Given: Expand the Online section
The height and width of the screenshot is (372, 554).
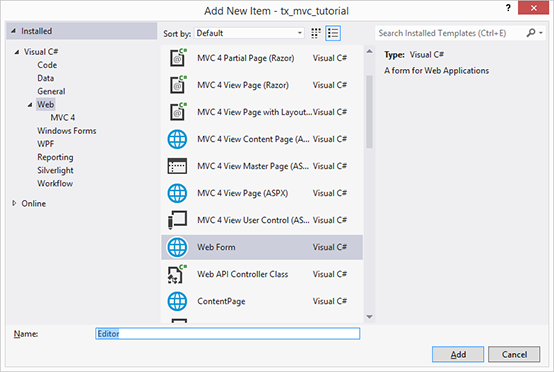Looking at the screenshot, I should [x=14, y=203].
